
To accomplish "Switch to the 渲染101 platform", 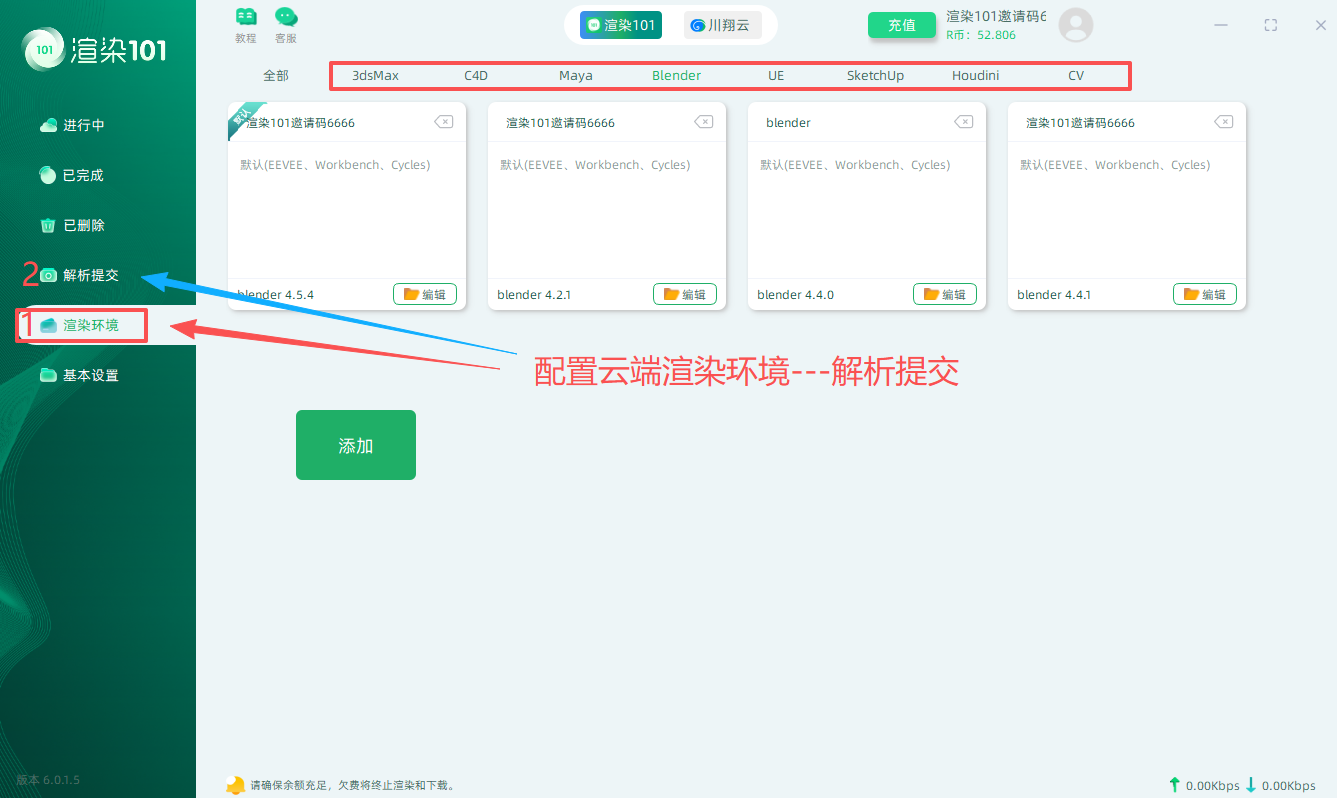I will point(620,25).
